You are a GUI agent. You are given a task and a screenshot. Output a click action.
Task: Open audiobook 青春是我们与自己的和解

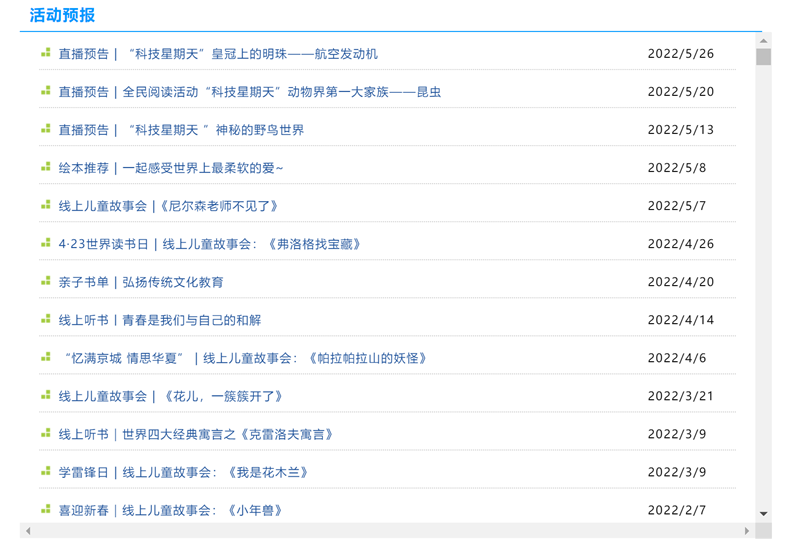(159, 320)
